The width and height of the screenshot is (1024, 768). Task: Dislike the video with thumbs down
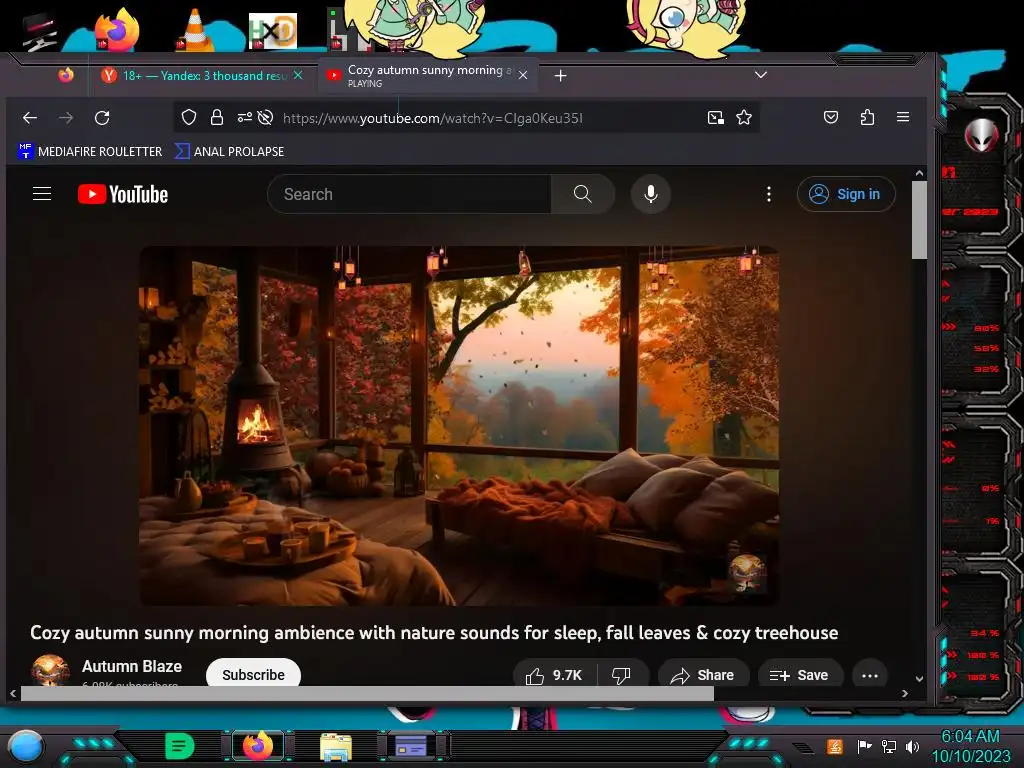pos(622,675)
